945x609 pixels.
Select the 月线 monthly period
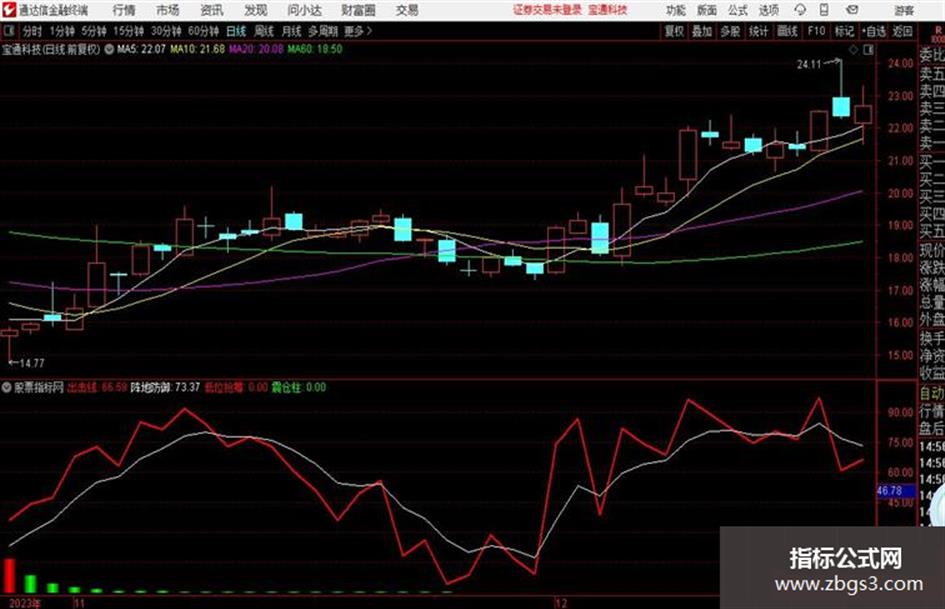[292, 31]
